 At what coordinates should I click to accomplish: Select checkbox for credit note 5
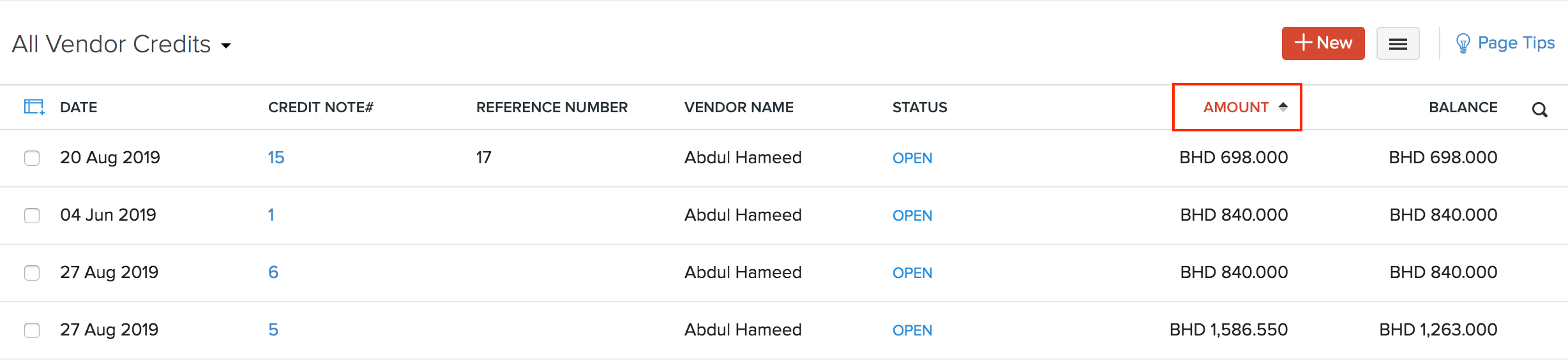pos(32,330)
